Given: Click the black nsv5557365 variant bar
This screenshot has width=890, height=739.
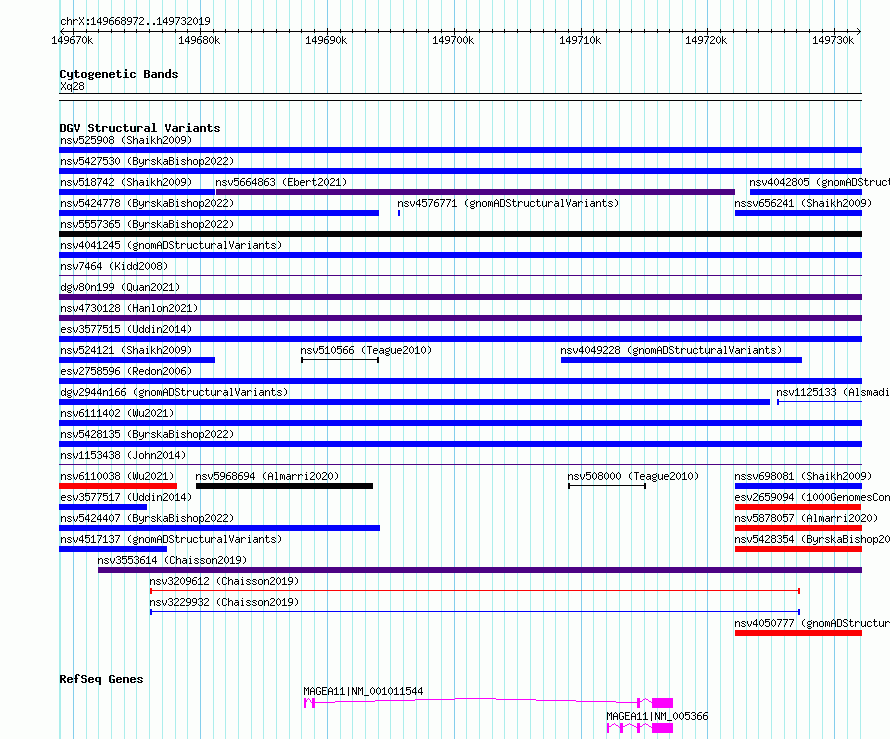Looking at the screenshot, I should point(460,234).
